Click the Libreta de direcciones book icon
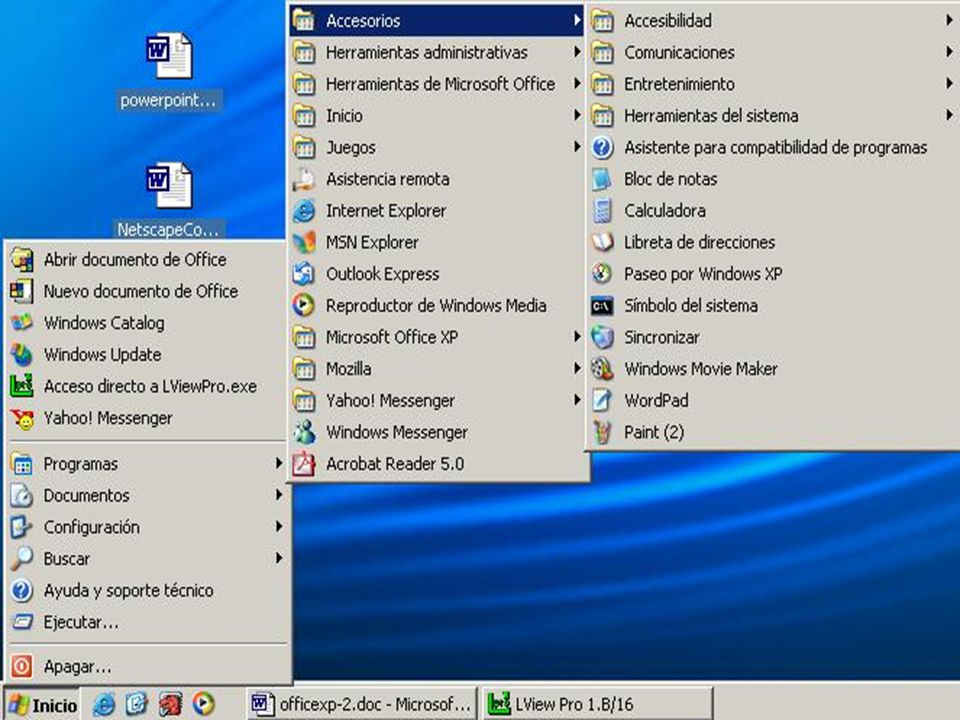Image resolution: width=960 pixels, height=720 pixels. (x=602, y=242)
